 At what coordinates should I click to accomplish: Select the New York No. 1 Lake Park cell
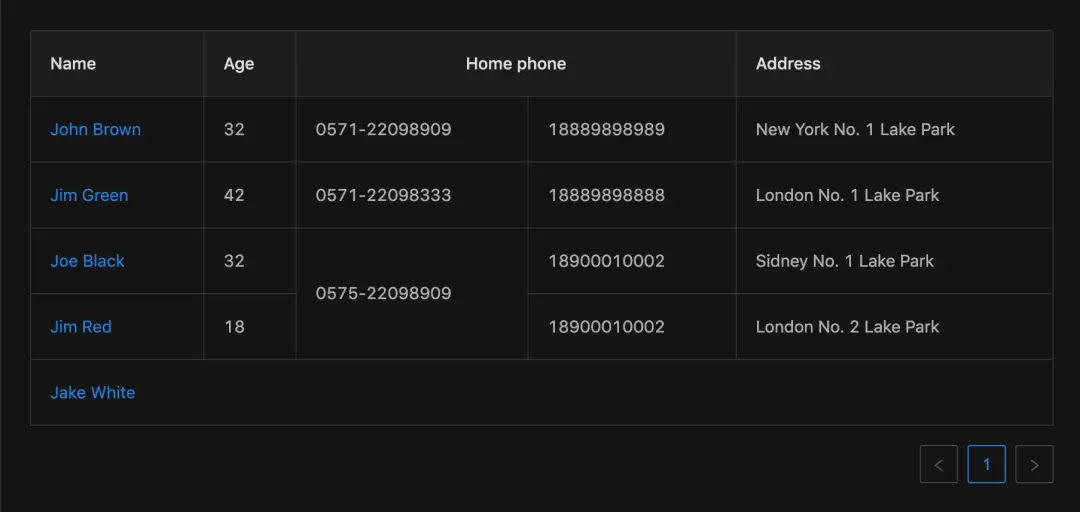tap(855, 129)
